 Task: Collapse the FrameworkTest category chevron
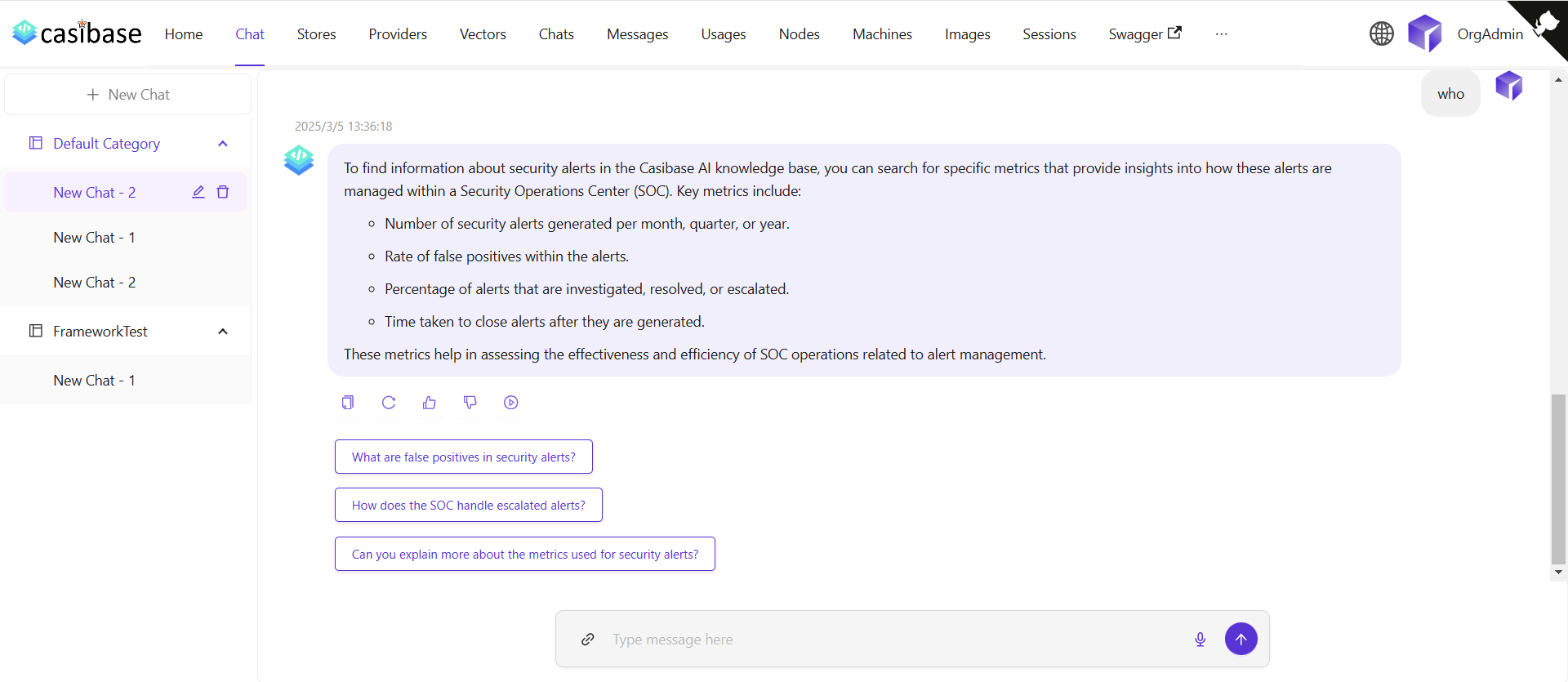click(223, 332)
